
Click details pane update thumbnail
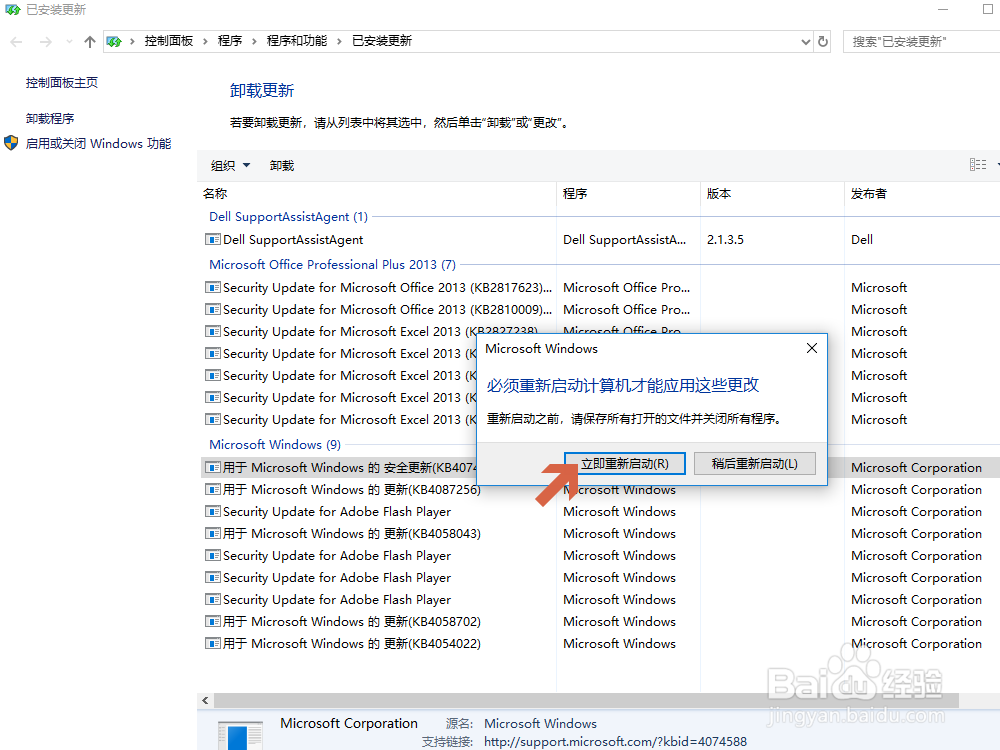click(x=240, y=735)
